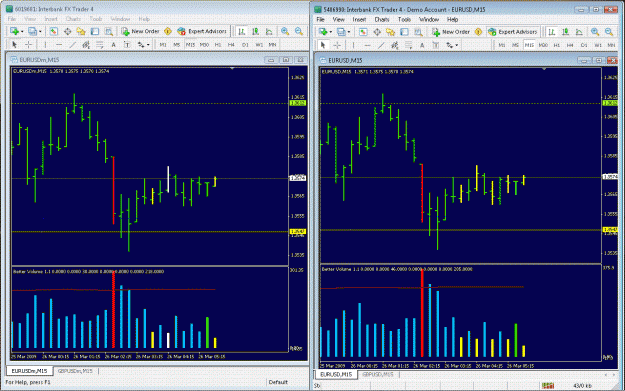Open Data Window crosshair icon in left window
The height and width of the screenshot is (391, 625).
67,31
